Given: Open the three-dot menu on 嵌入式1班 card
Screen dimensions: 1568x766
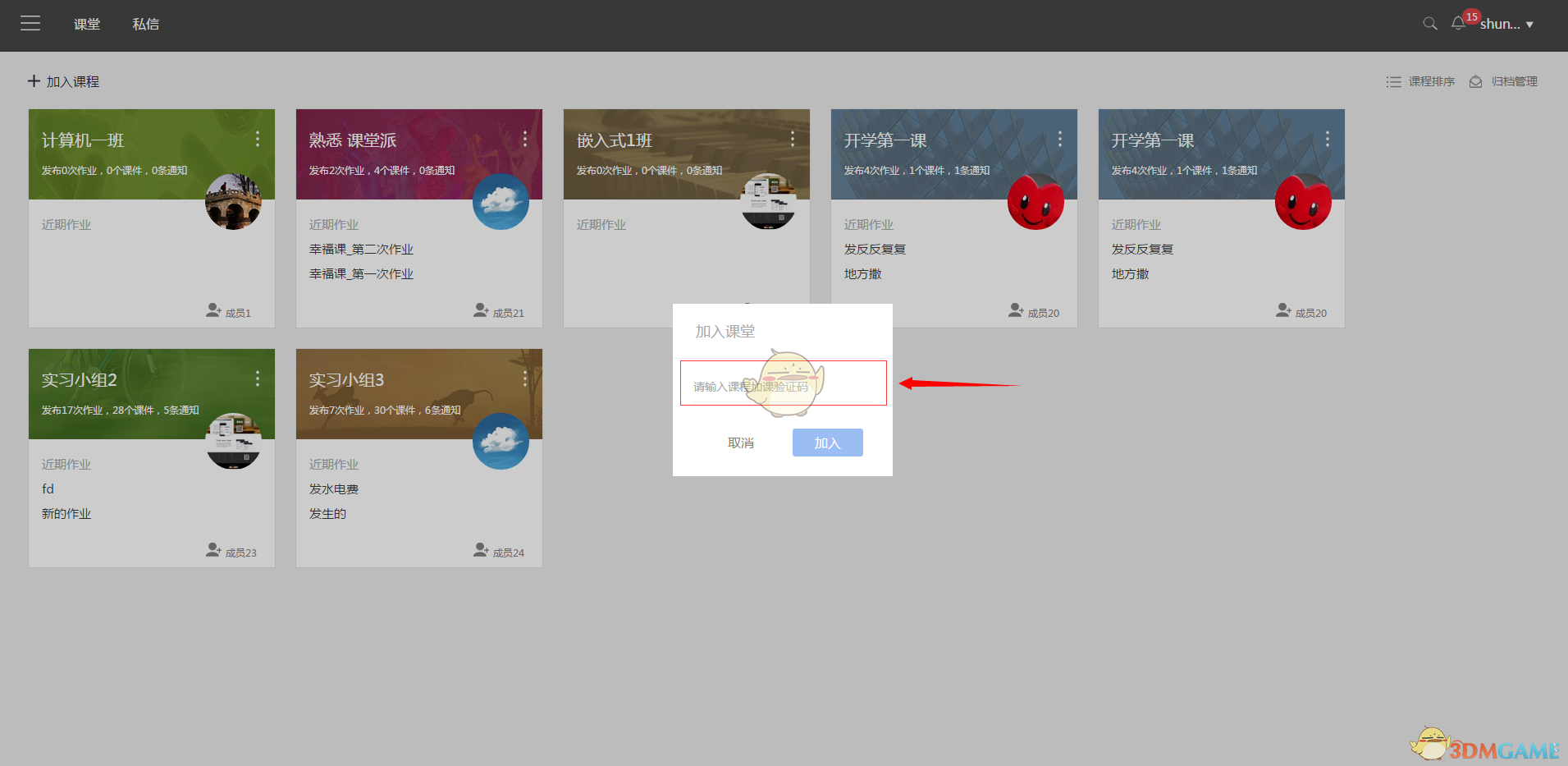Looking at the screenshot, I should pyautogui.click(x=793, y=140).
